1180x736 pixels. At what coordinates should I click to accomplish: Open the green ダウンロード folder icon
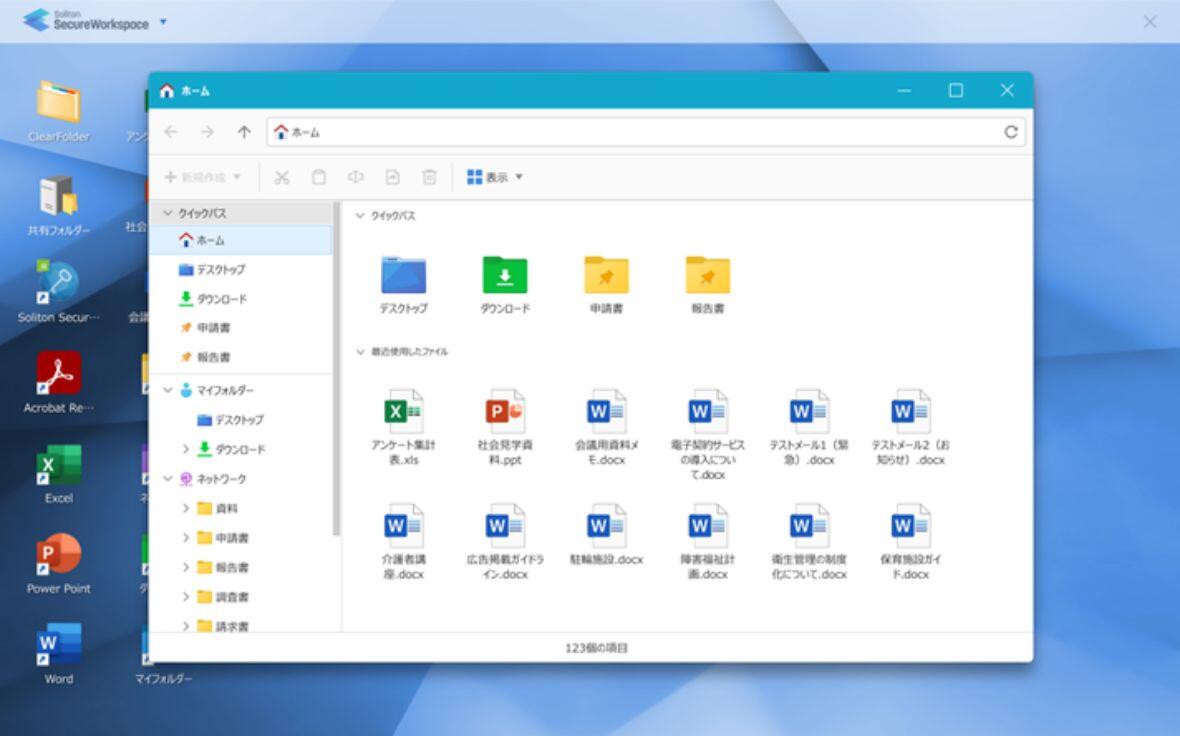click(505, 284)
